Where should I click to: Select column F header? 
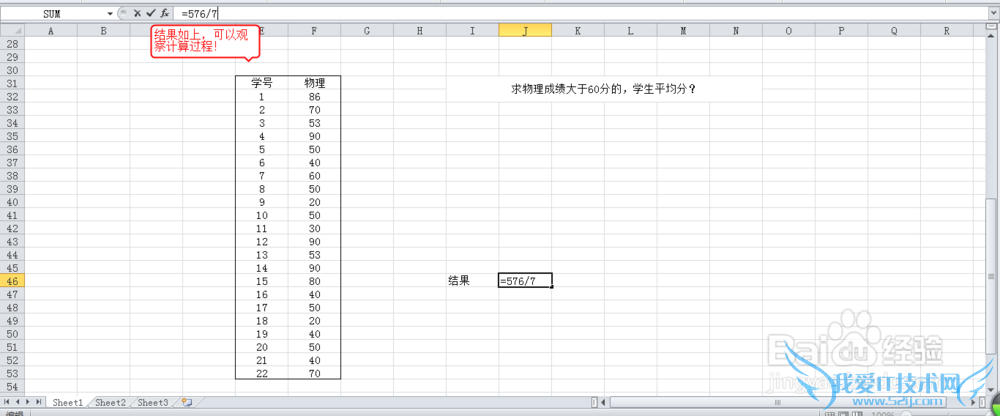pyautogui.click(x=314, y=31)
